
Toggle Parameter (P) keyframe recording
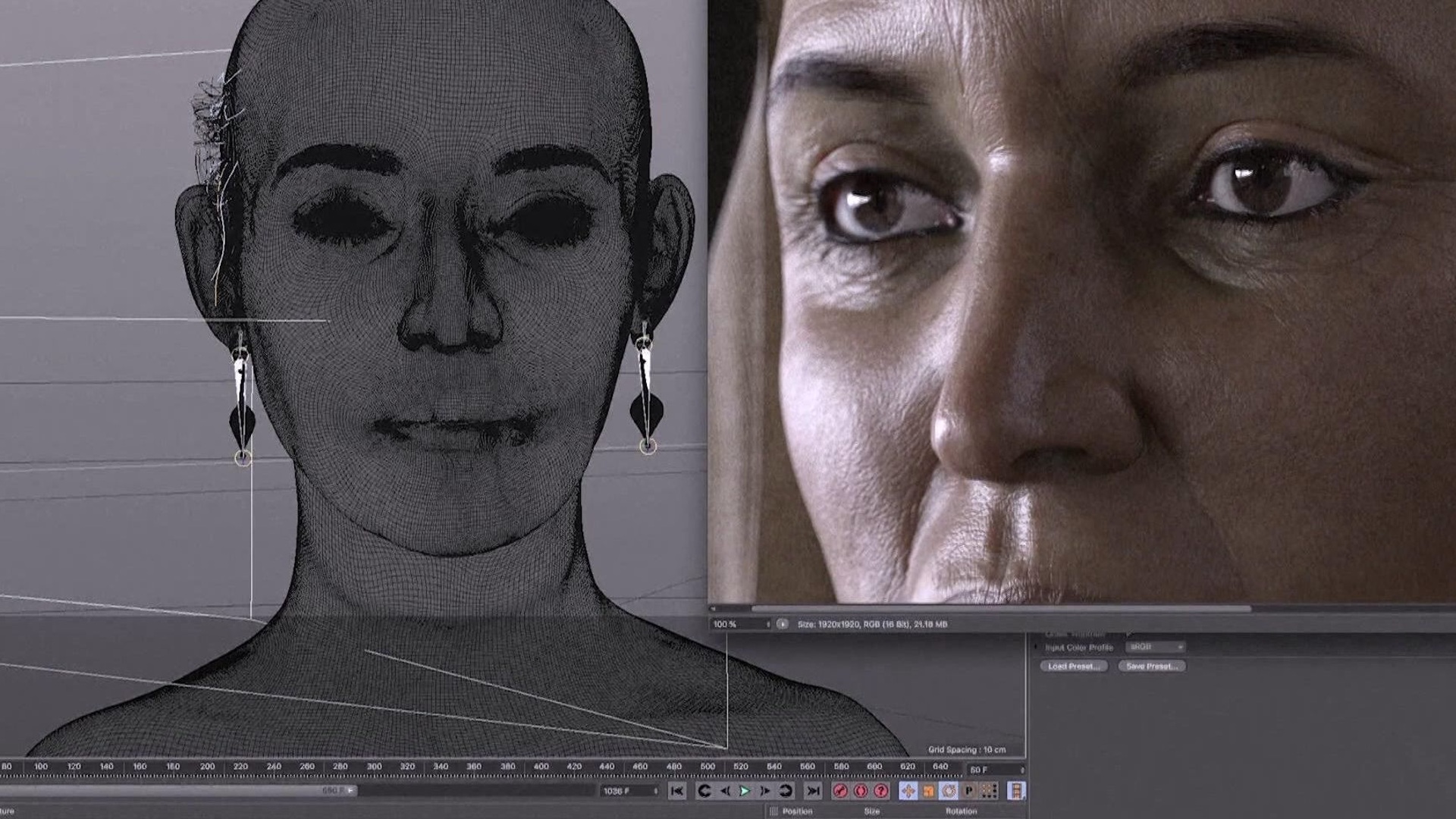coord(968,791)
